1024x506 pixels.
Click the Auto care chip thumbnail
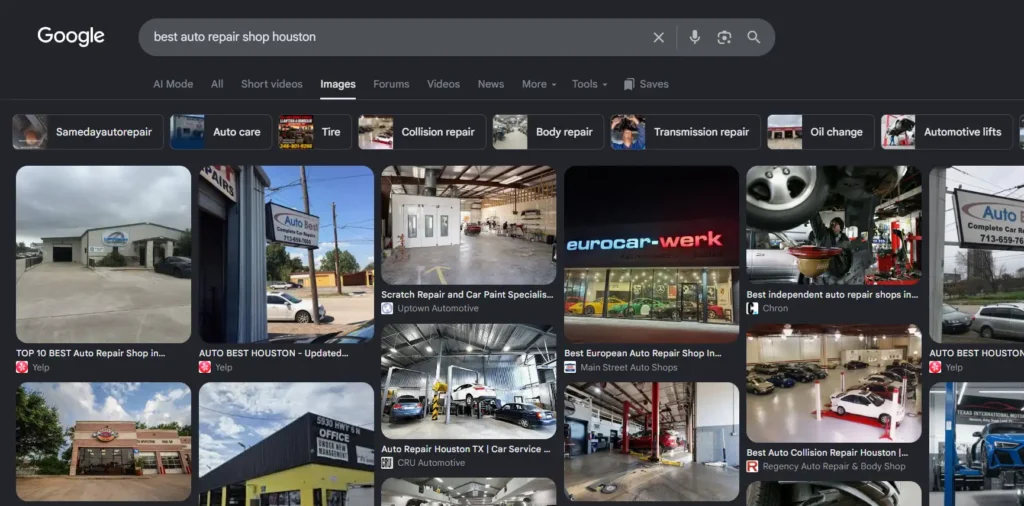click(187, 132)
